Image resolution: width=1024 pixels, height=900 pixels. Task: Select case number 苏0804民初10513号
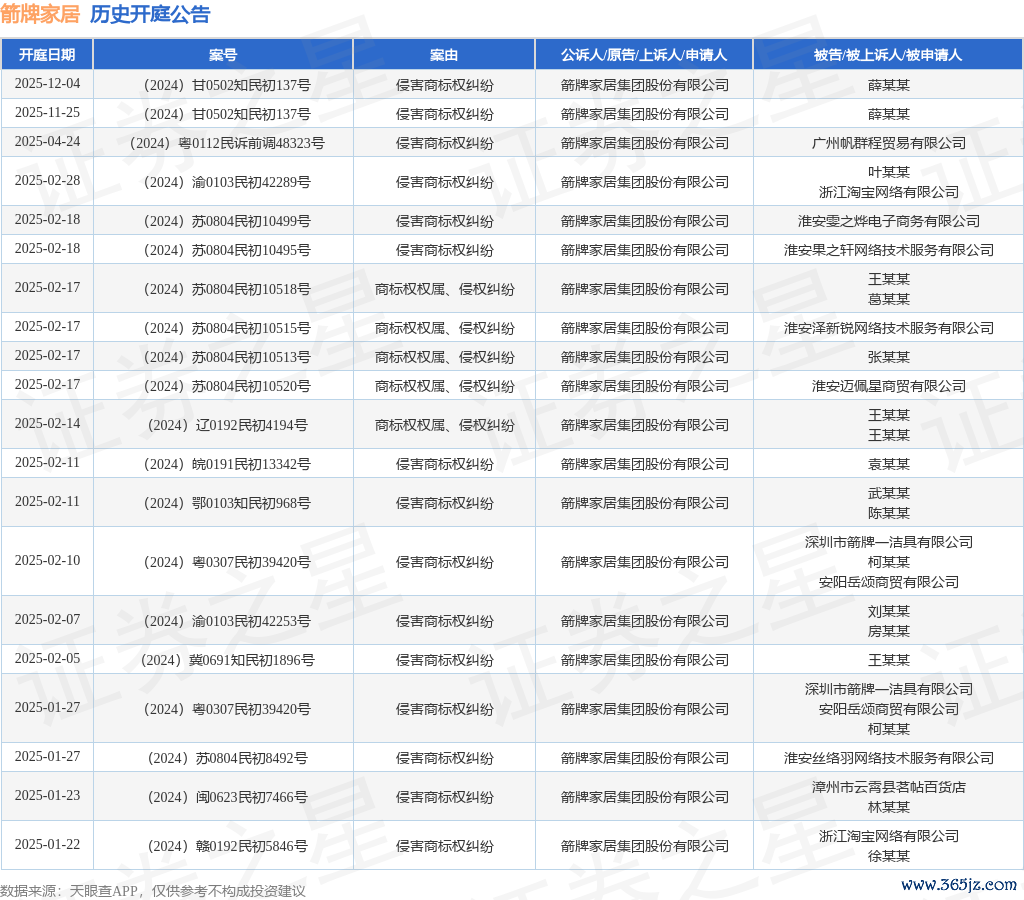227,357
